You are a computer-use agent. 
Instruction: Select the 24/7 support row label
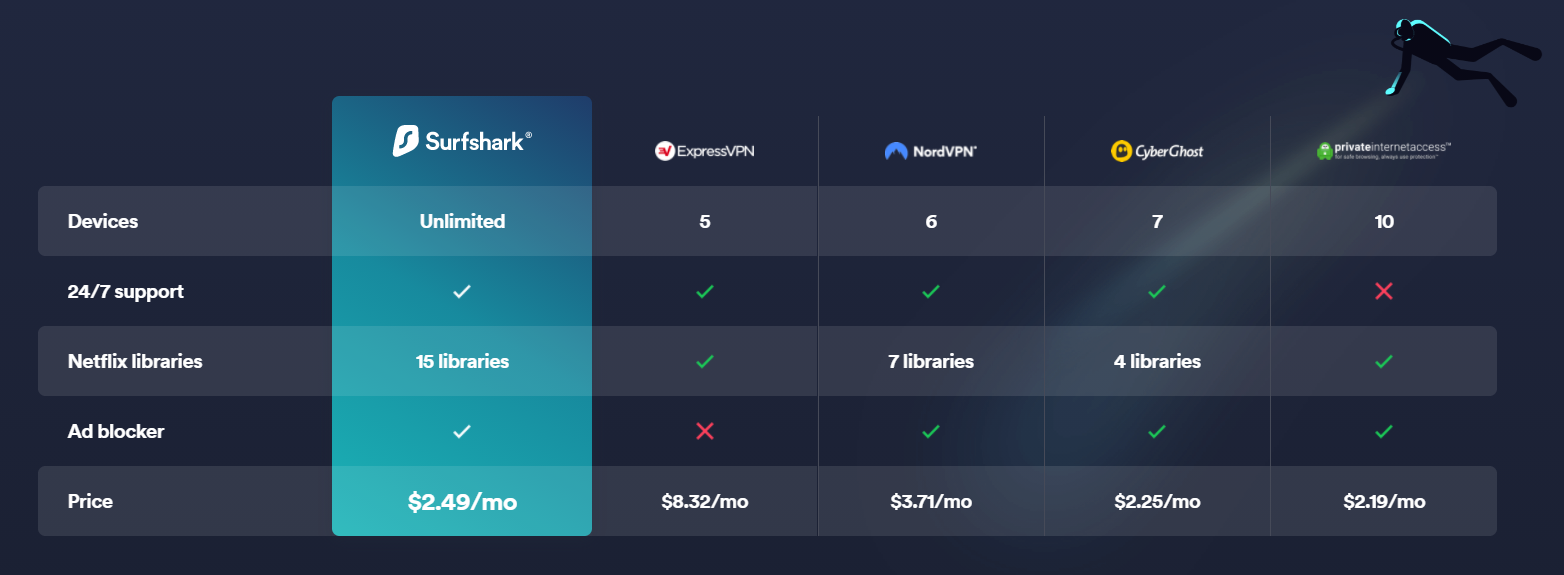126,292
